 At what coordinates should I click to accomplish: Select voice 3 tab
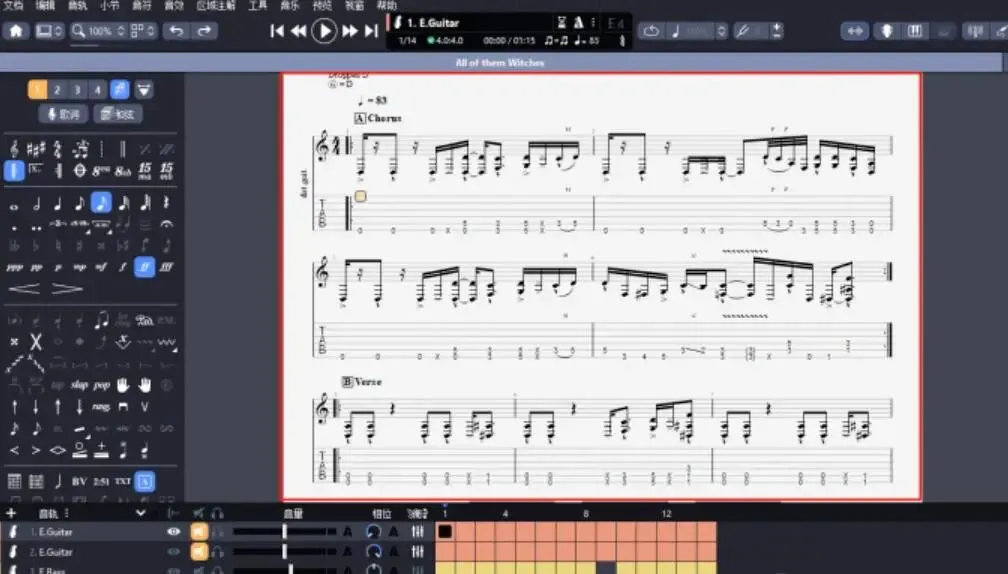pyautogui.click(x=77, y=89)
